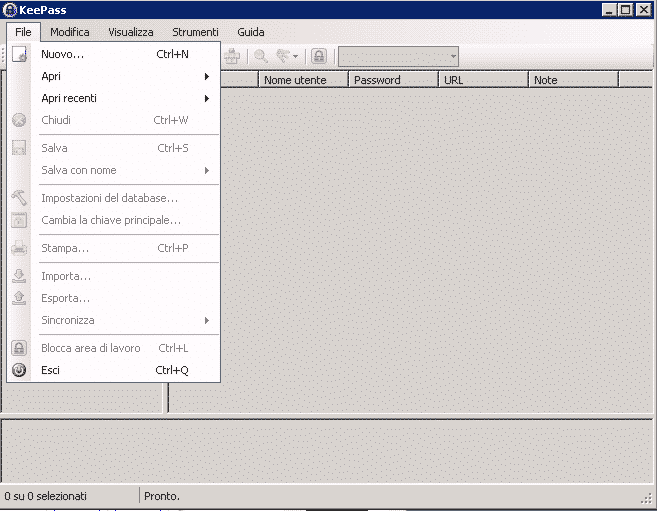Click the URL column header
Viewport: 657px width, 511px height.
pos(484,80)
